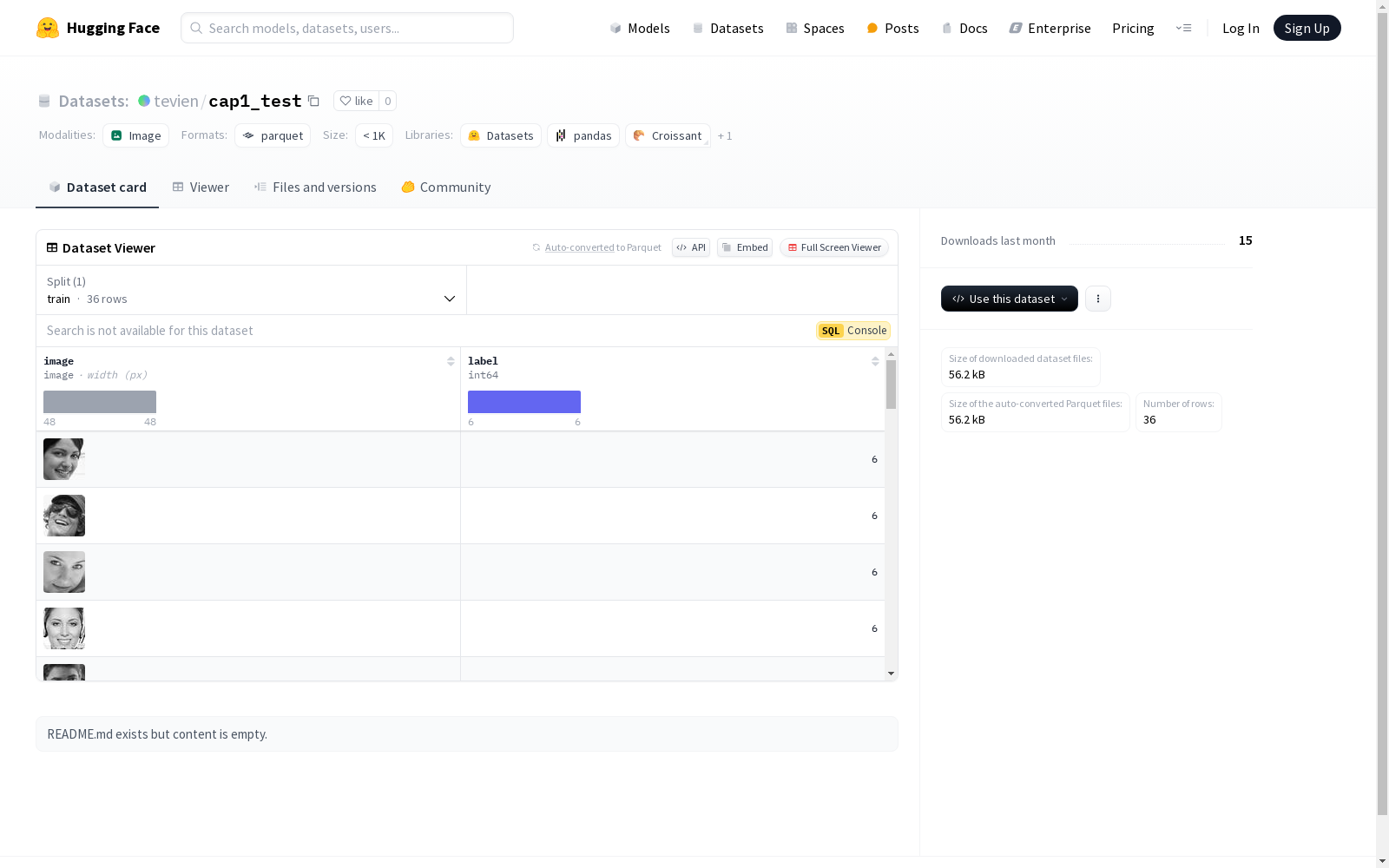The image size is (1389, 868).
Task: Click the viewer scroll up arrow
Action: pos(891,354)
